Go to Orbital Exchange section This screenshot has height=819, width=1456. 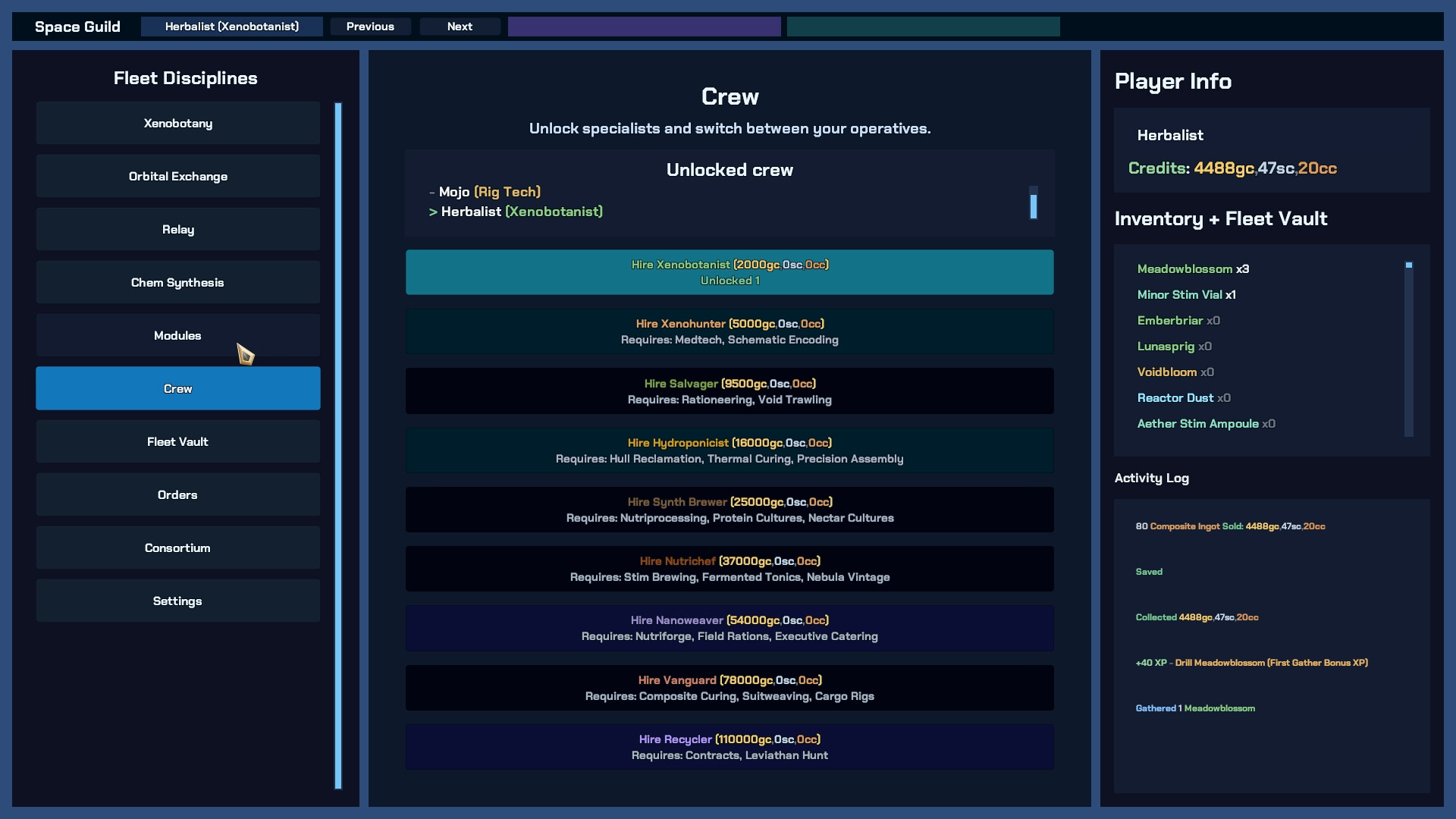(177, 176)
